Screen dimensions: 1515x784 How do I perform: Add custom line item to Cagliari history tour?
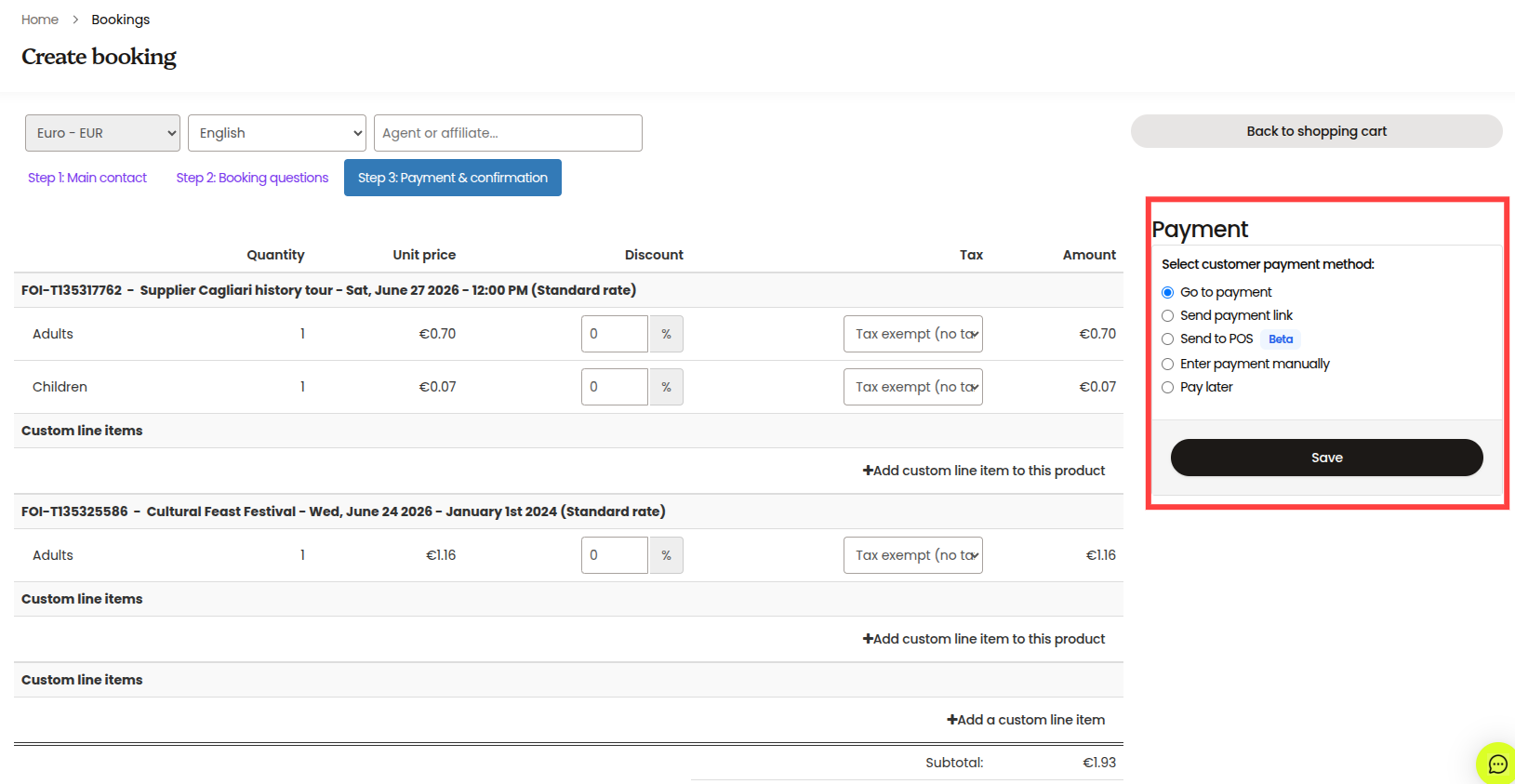[984, 471]
